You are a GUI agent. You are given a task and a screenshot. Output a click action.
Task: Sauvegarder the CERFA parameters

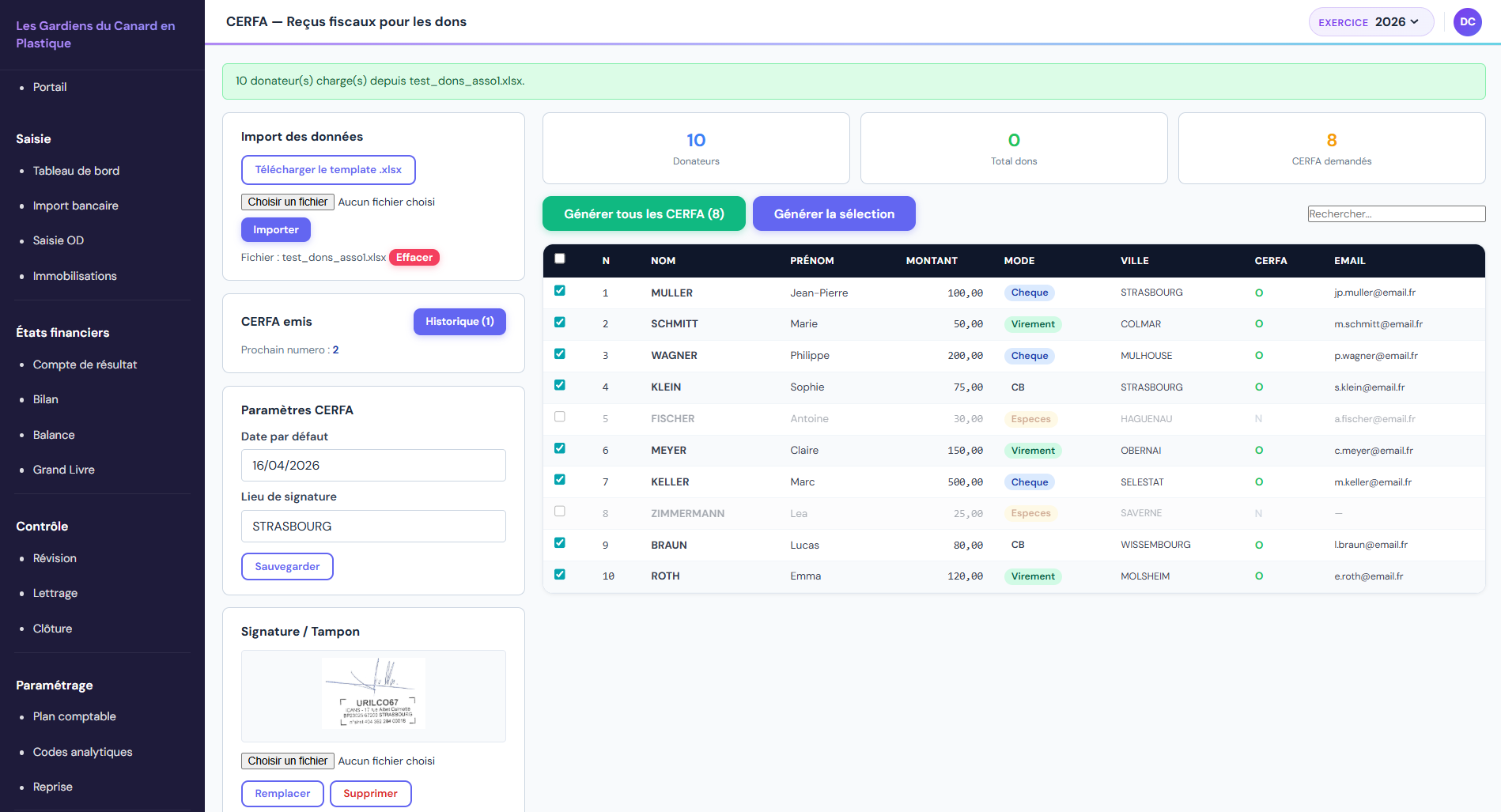click(287, 566)
